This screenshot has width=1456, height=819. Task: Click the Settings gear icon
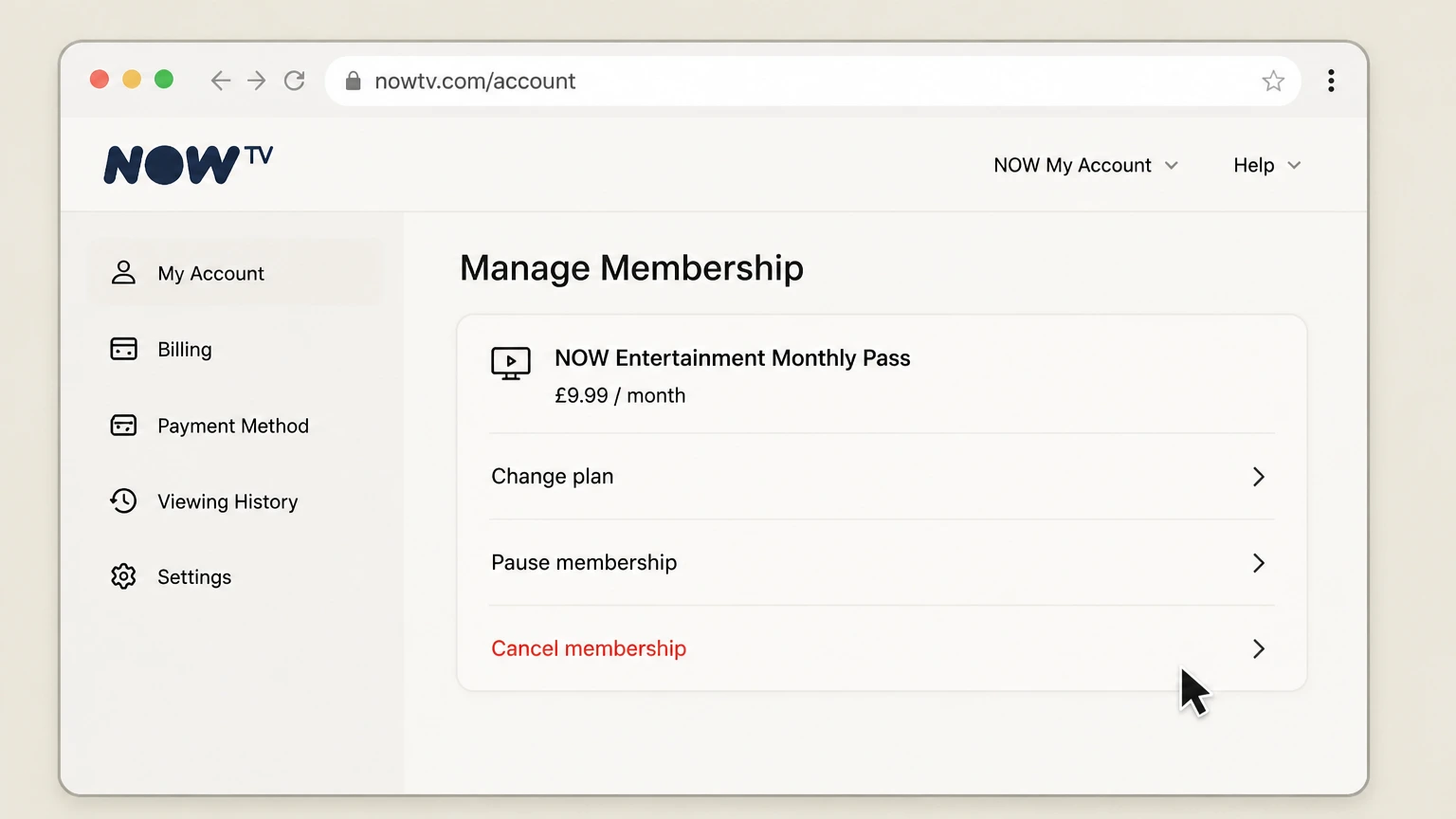pyautogui.click(x=123, y=576)
